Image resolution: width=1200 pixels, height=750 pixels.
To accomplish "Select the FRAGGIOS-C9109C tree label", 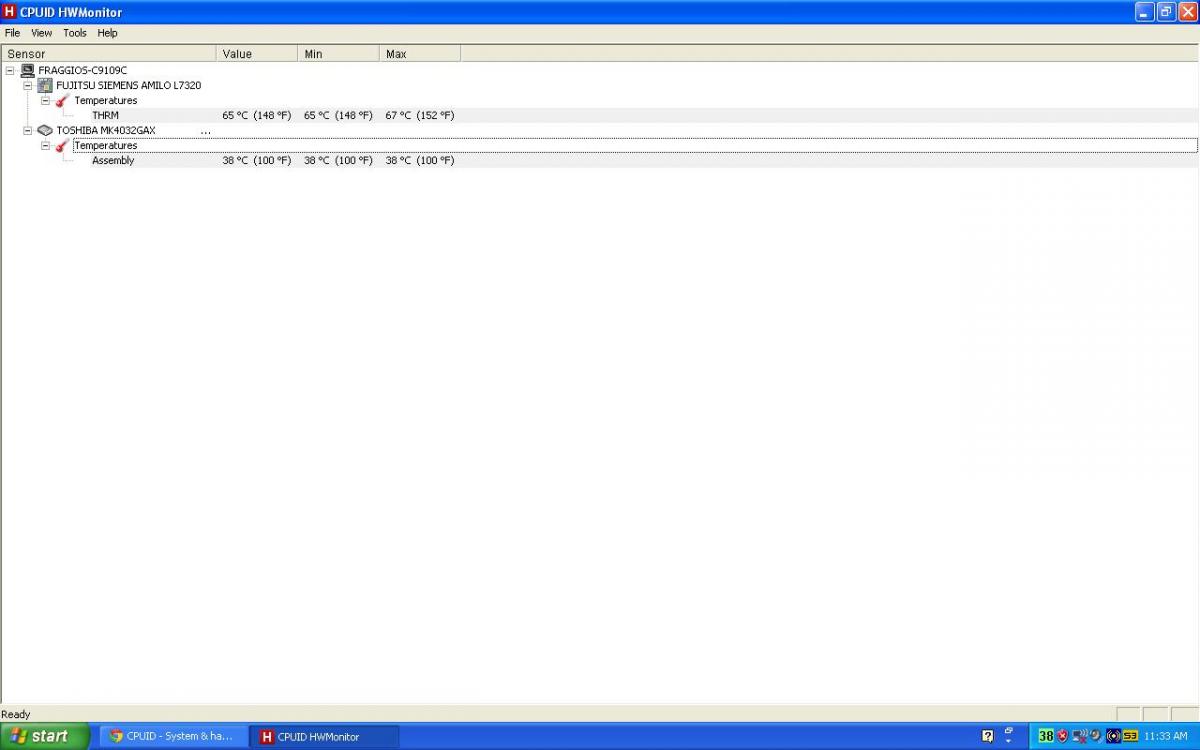I will tap(83, 70).
